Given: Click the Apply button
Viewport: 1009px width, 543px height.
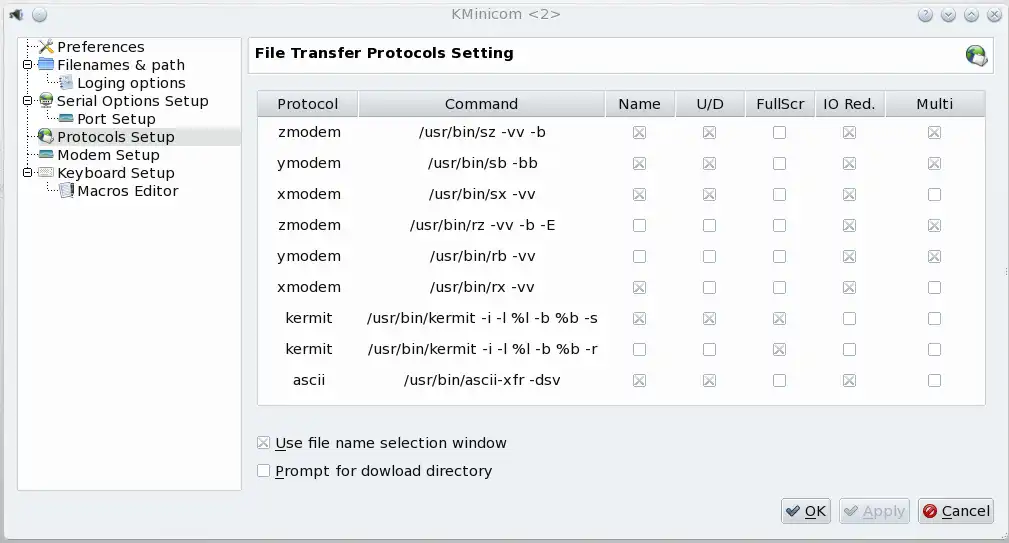Looking at the screenshot, I should 874,511.
